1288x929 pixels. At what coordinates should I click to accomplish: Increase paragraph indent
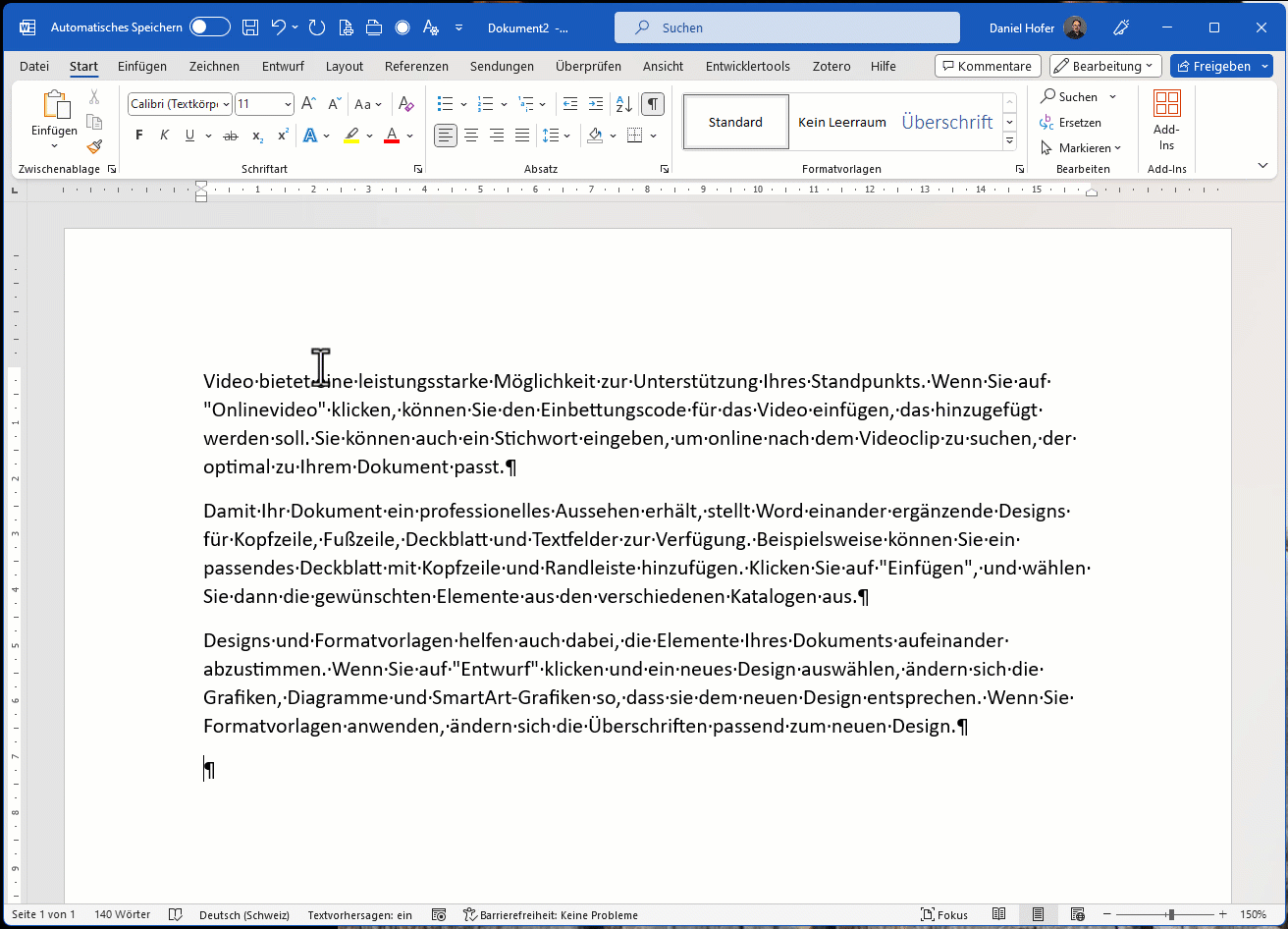click(x=596, y=104)
